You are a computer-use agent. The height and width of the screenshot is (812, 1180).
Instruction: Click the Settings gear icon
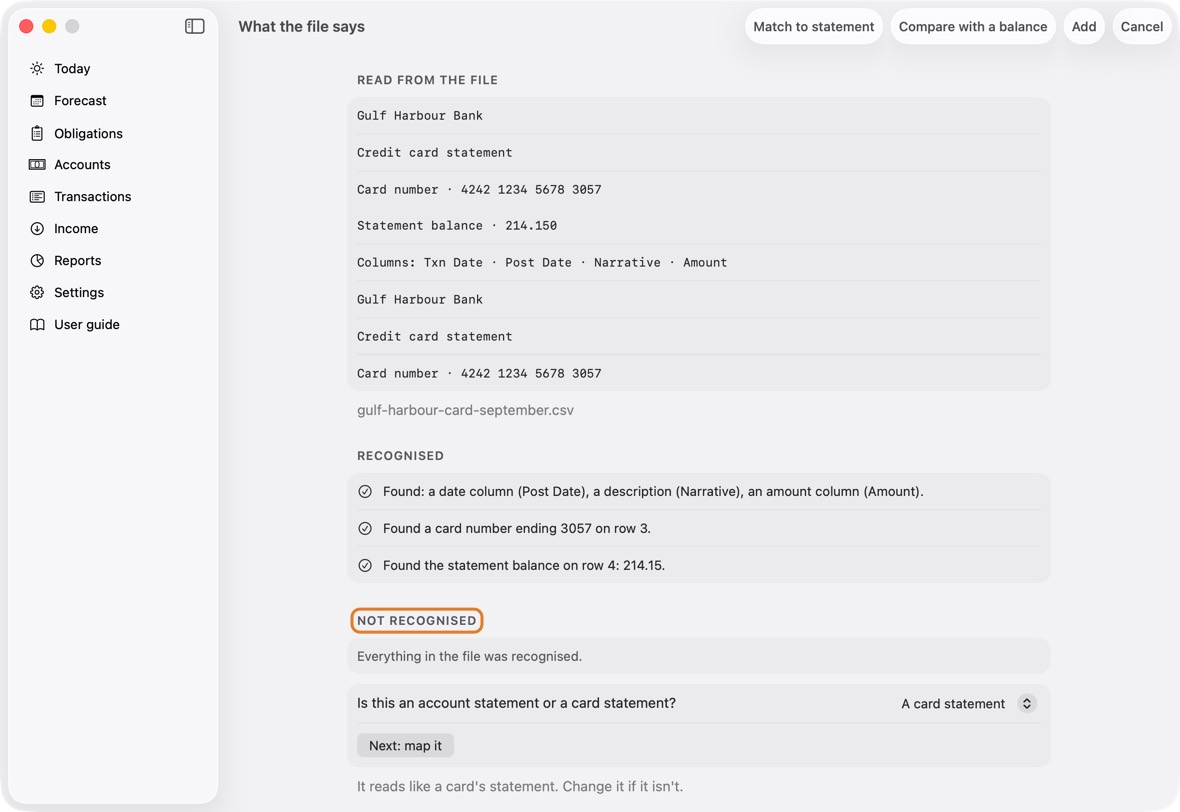point(37,293)
